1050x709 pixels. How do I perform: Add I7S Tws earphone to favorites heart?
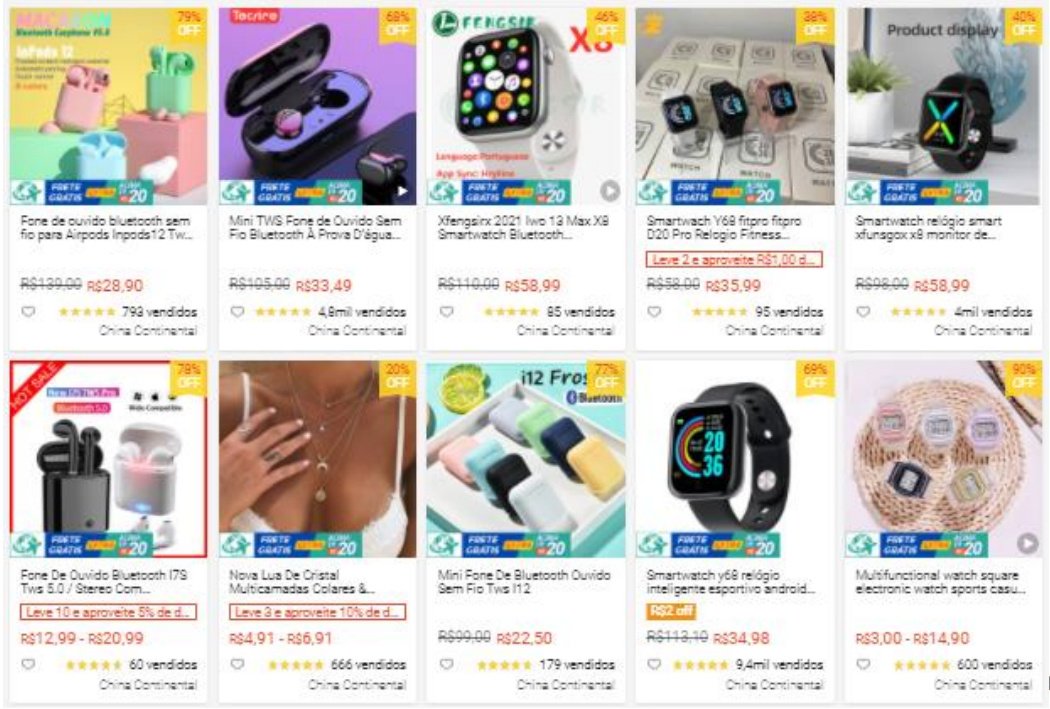(x=28, y=665)
